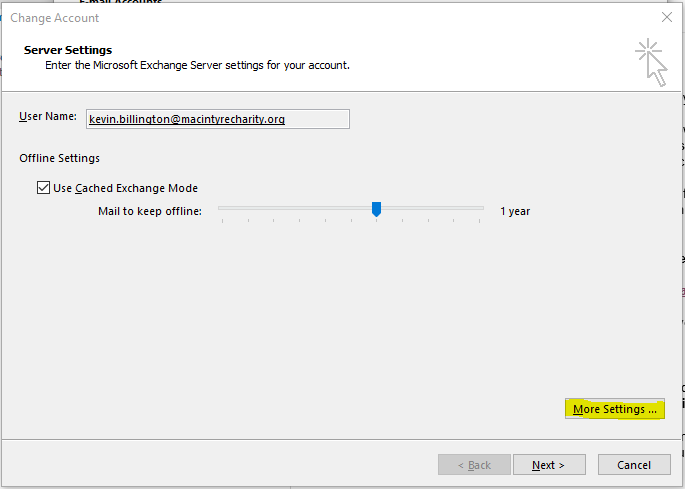Toggle the Use Cached Exchange Mode checkbox
This screenshot has height=489, width=685.
coord(43,188)
